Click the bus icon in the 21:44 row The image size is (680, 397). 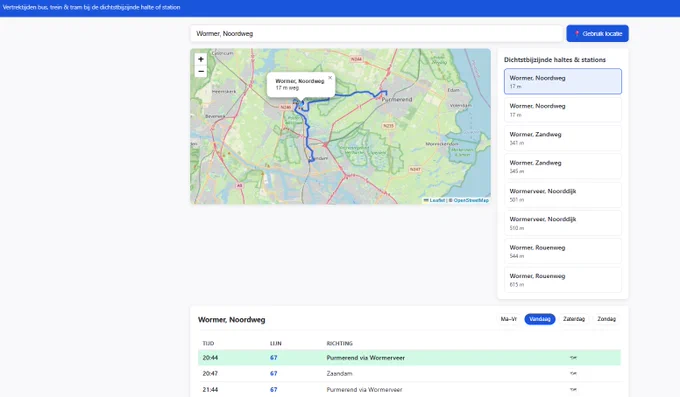(573, 389)
